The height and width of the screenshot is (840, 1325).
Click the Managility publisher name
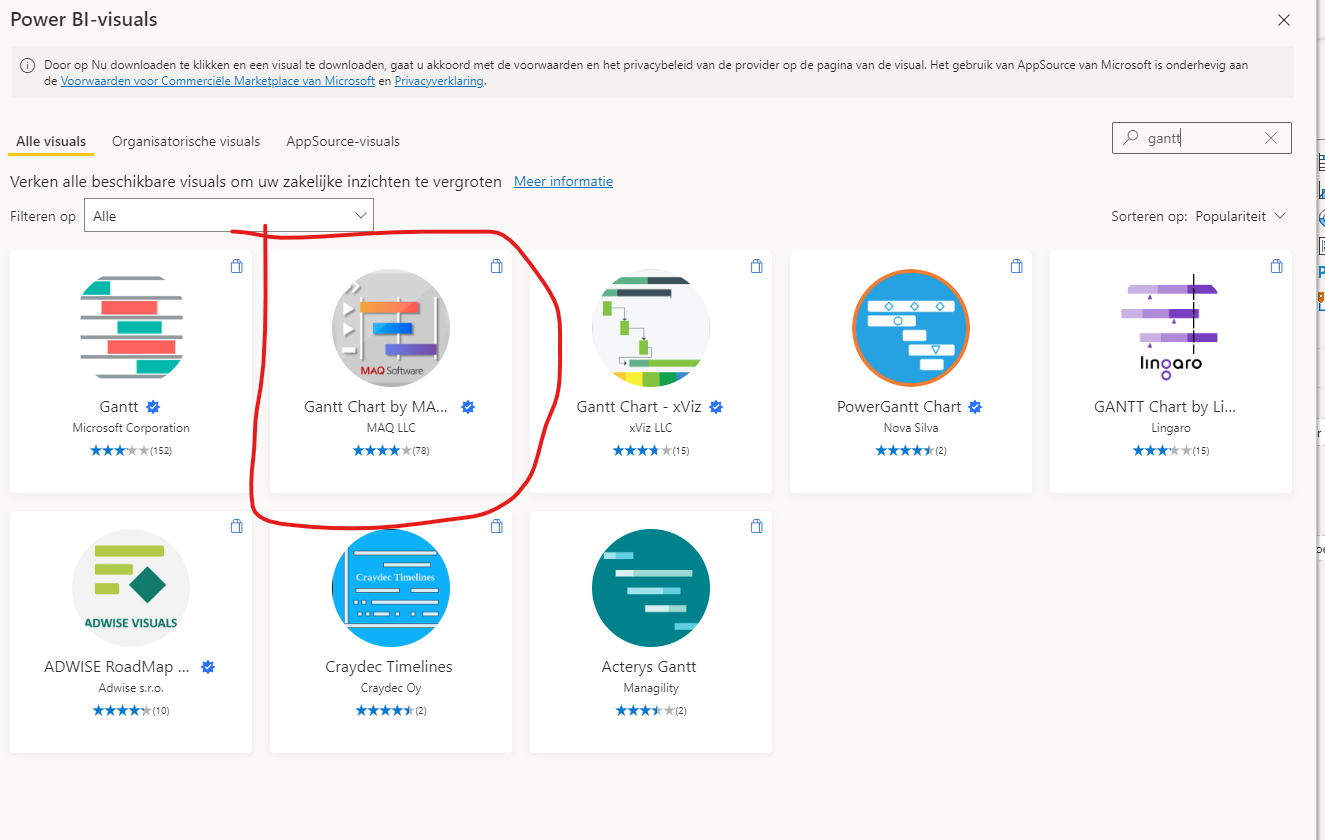(651, 688)
